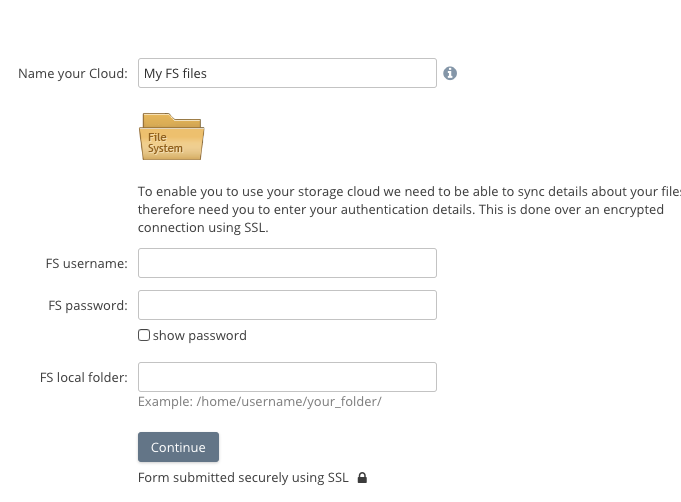
Task: Click the "My FS files" text in field
Action: 176,73
